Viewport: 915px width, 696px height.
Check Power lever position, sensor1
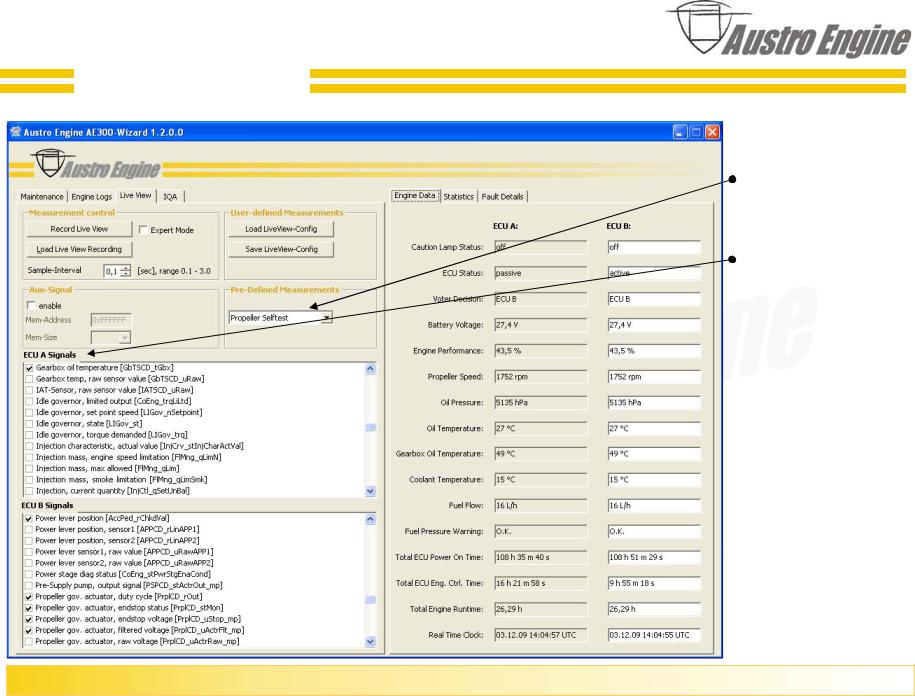pos(29,530)
